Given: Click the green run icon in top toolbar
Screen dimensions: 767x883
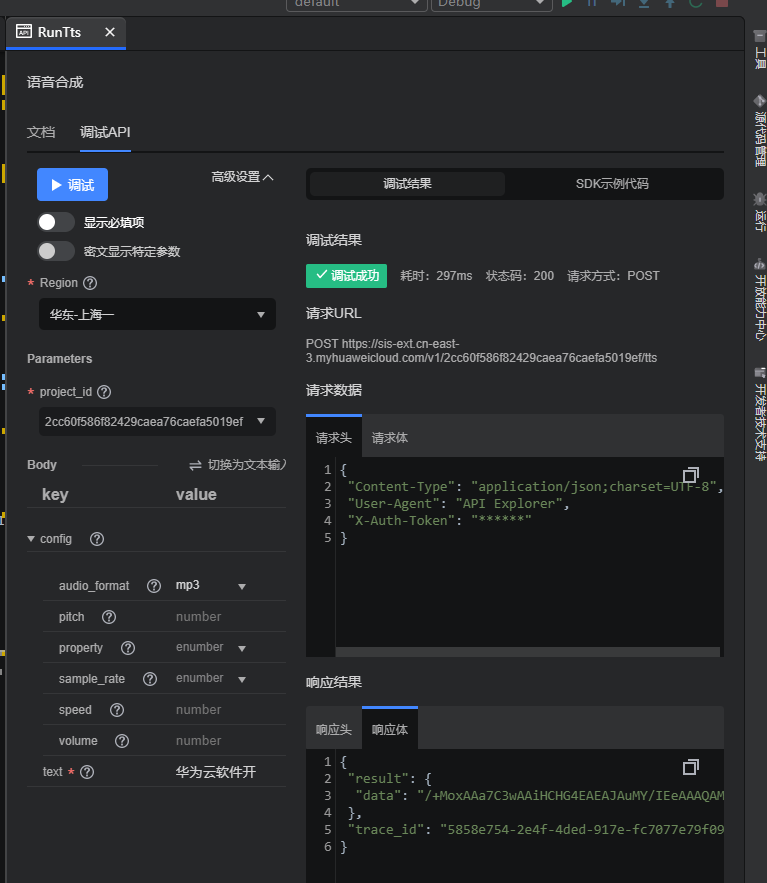Looking at the screenshot, I should click(567, 3).
